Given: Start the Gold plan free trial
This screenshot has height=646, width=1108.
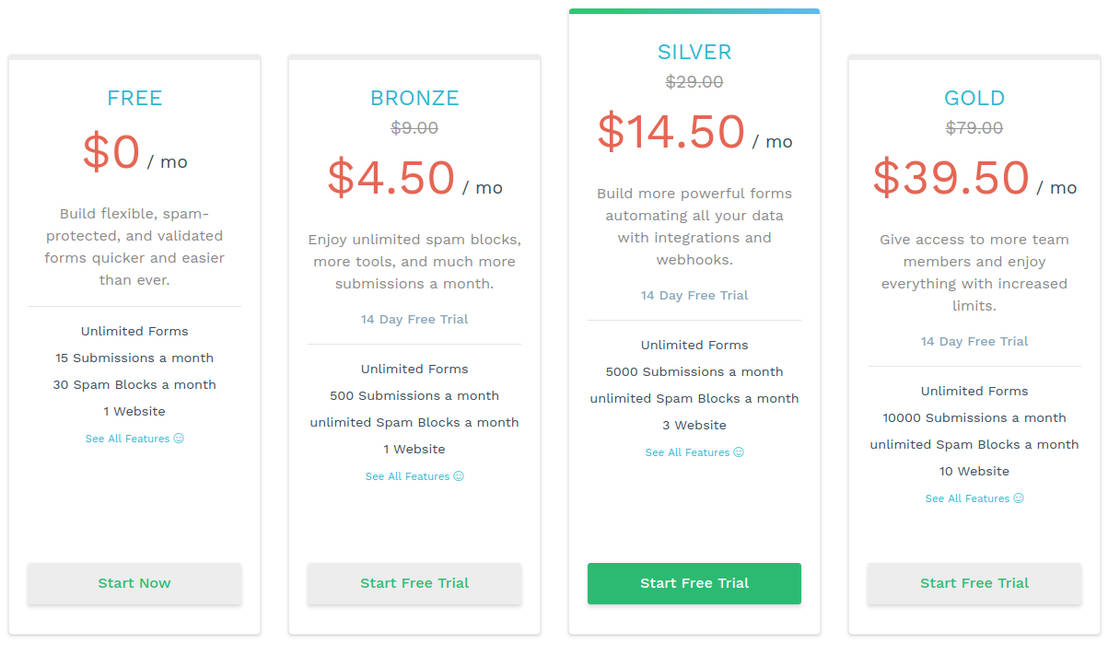Looking at the screenshot, I should pos(974,583).
